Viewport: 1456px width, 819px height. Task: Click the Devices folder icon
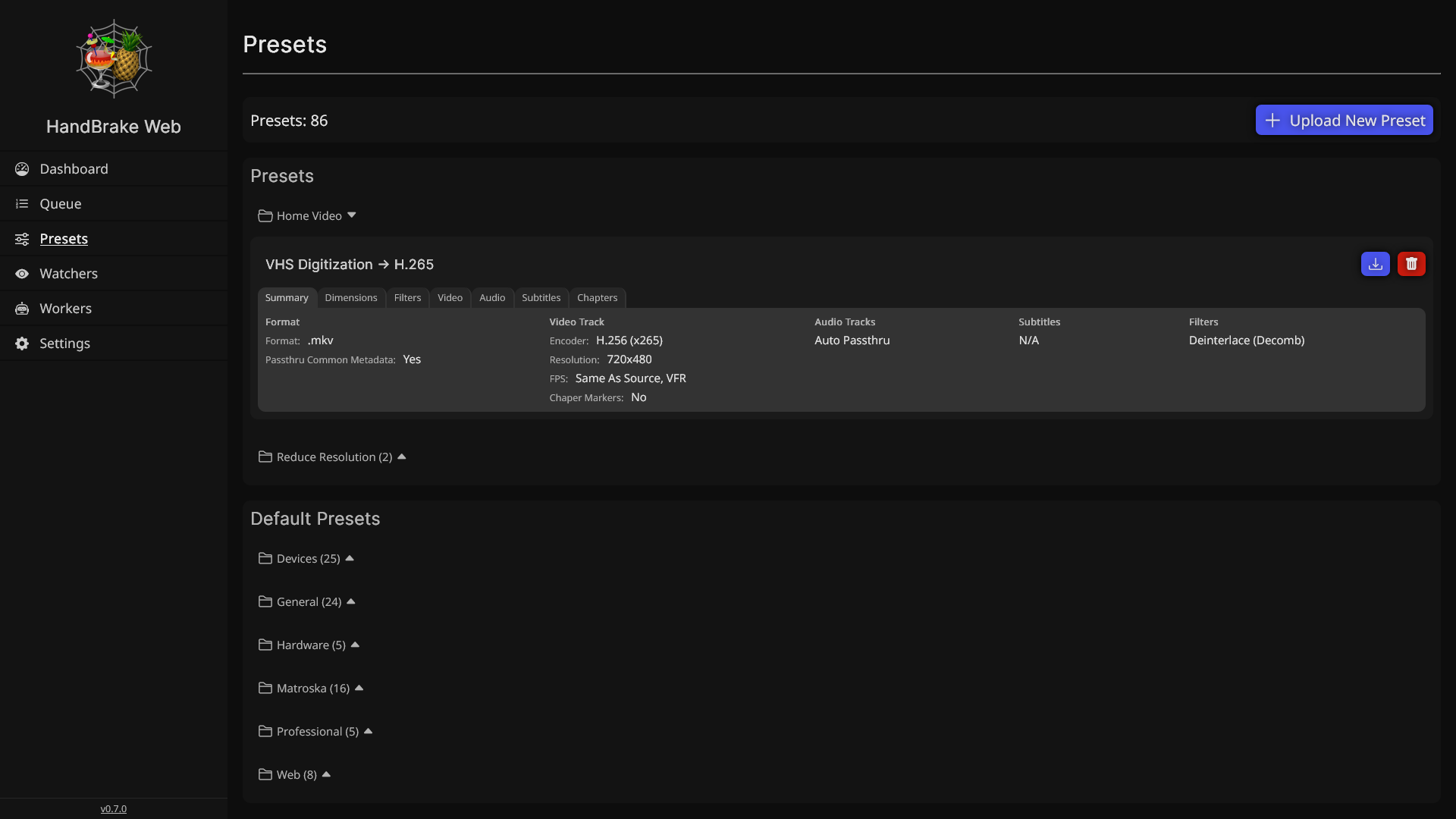pyautogui.click(x=265, y=559)
